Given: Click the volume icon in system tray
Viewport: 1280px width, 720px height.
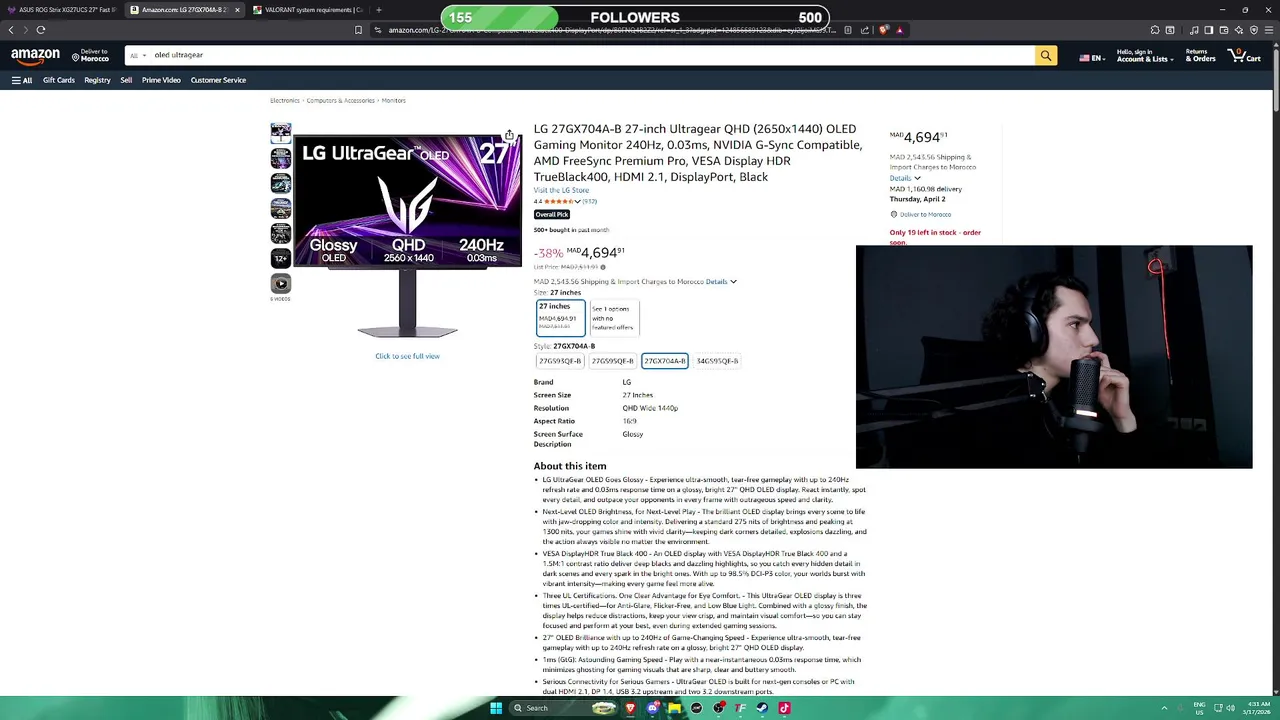Looking at the screenshot, I should tap(1230, 708).
